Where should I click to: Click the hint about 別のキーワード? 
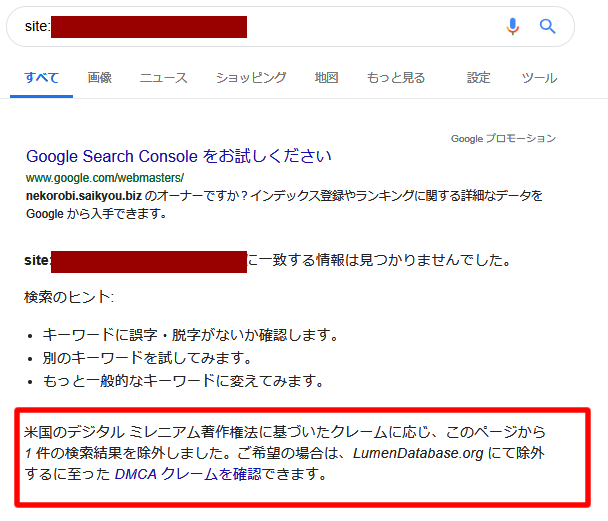[147, 358]
